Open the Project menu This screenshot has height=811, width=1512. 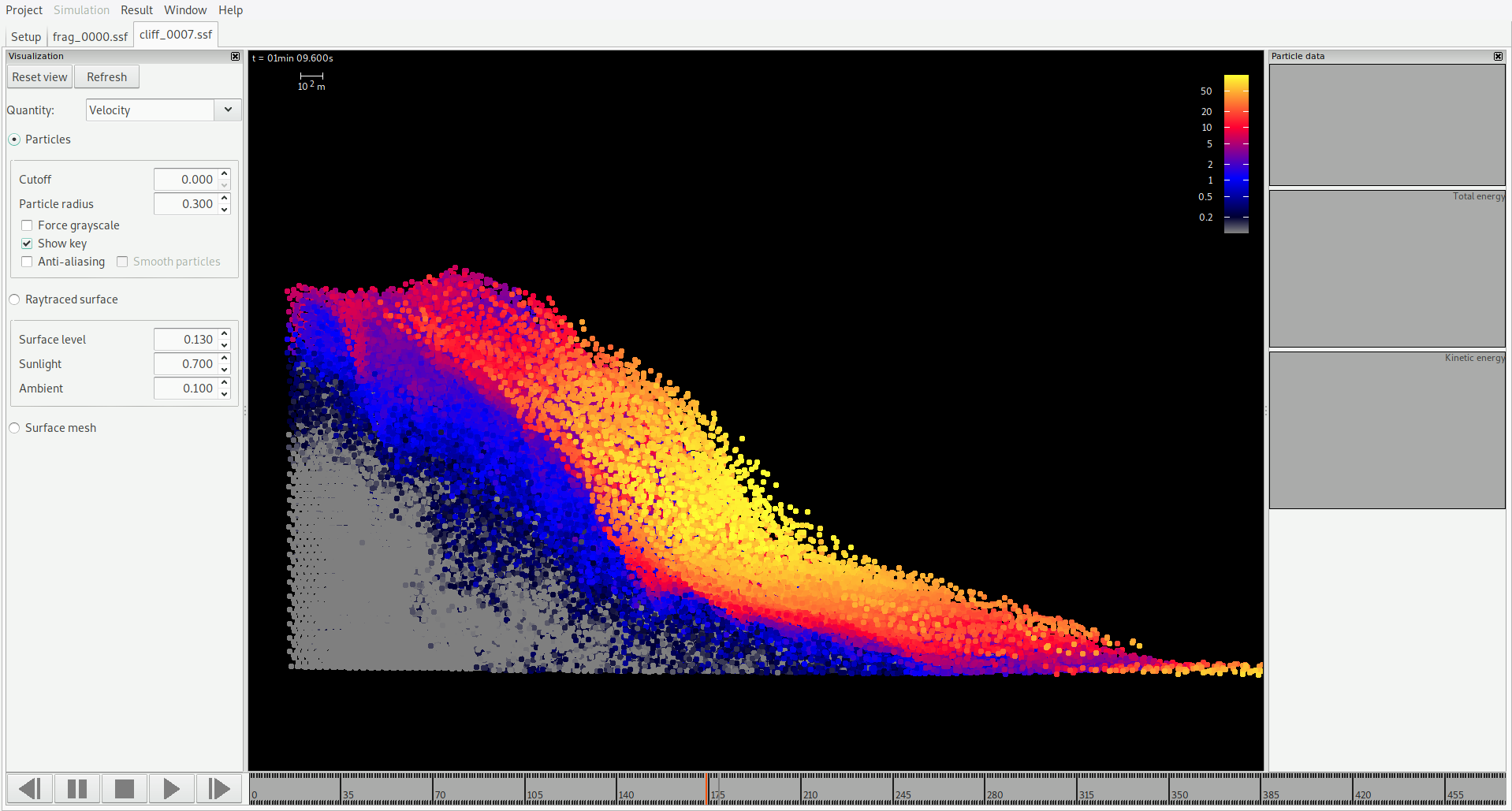pyautogui.click(x=24, y=10)
